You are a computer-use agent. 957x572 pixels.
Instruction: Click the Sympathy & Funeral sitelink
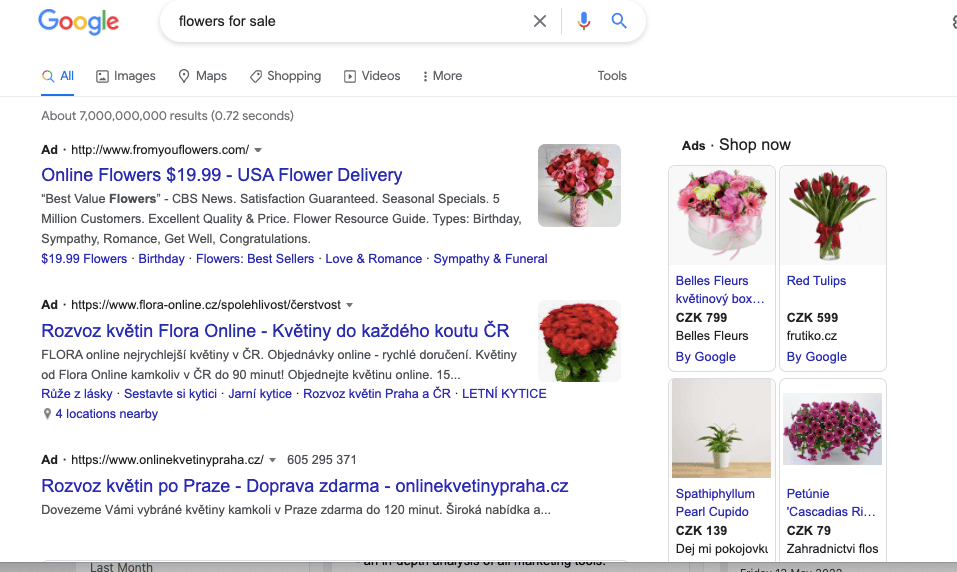(490, 259)
